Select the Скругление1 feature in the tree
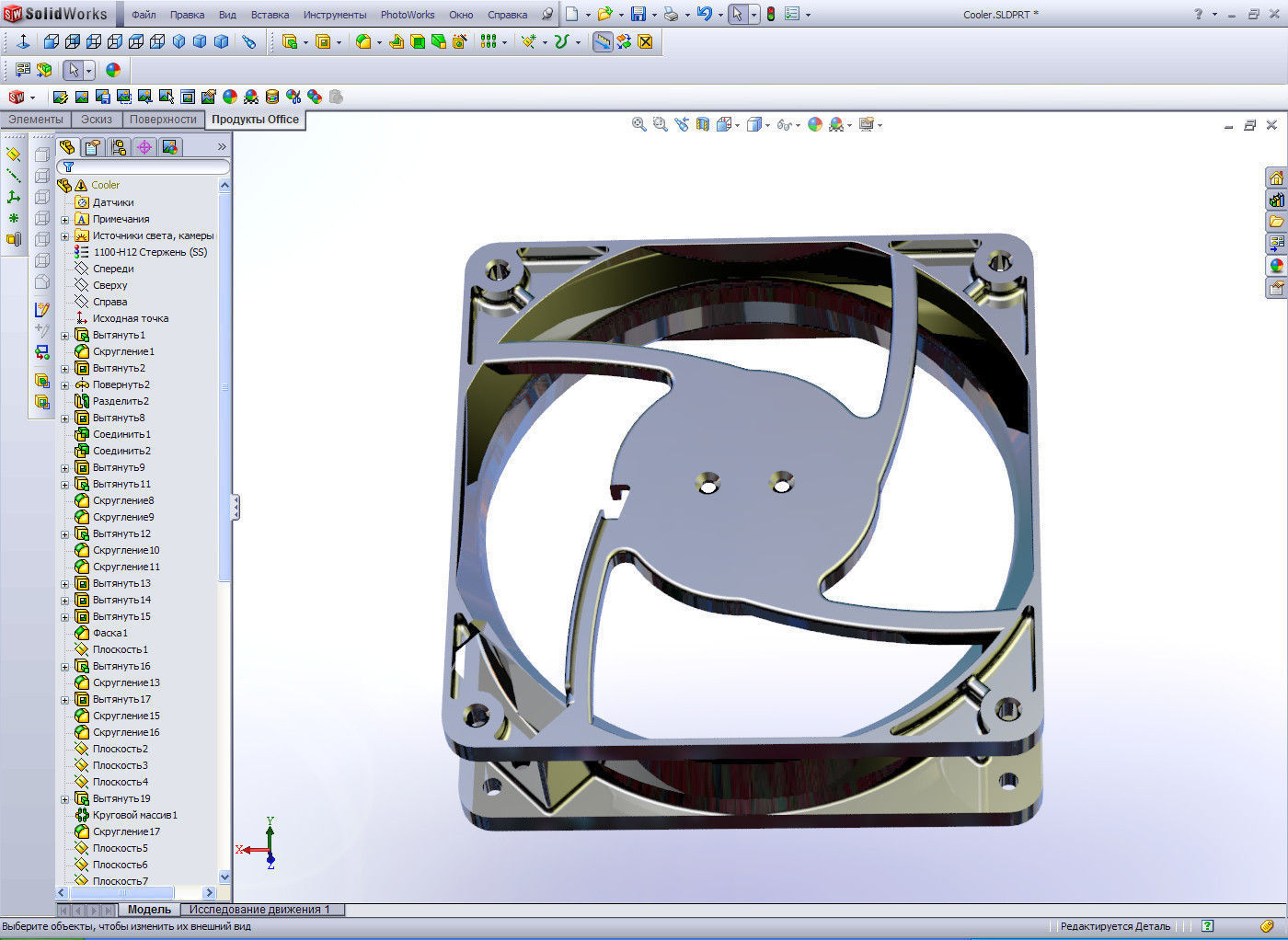Image resolution: width=1288 pixels, height=940 pixels. (123, 352)
